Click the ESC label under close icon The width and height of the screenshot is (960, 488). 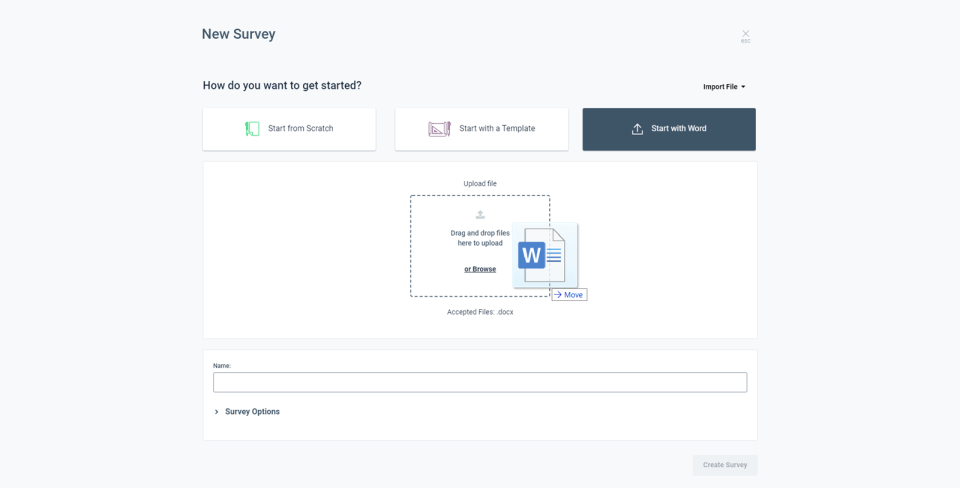(x=745, y=42)
